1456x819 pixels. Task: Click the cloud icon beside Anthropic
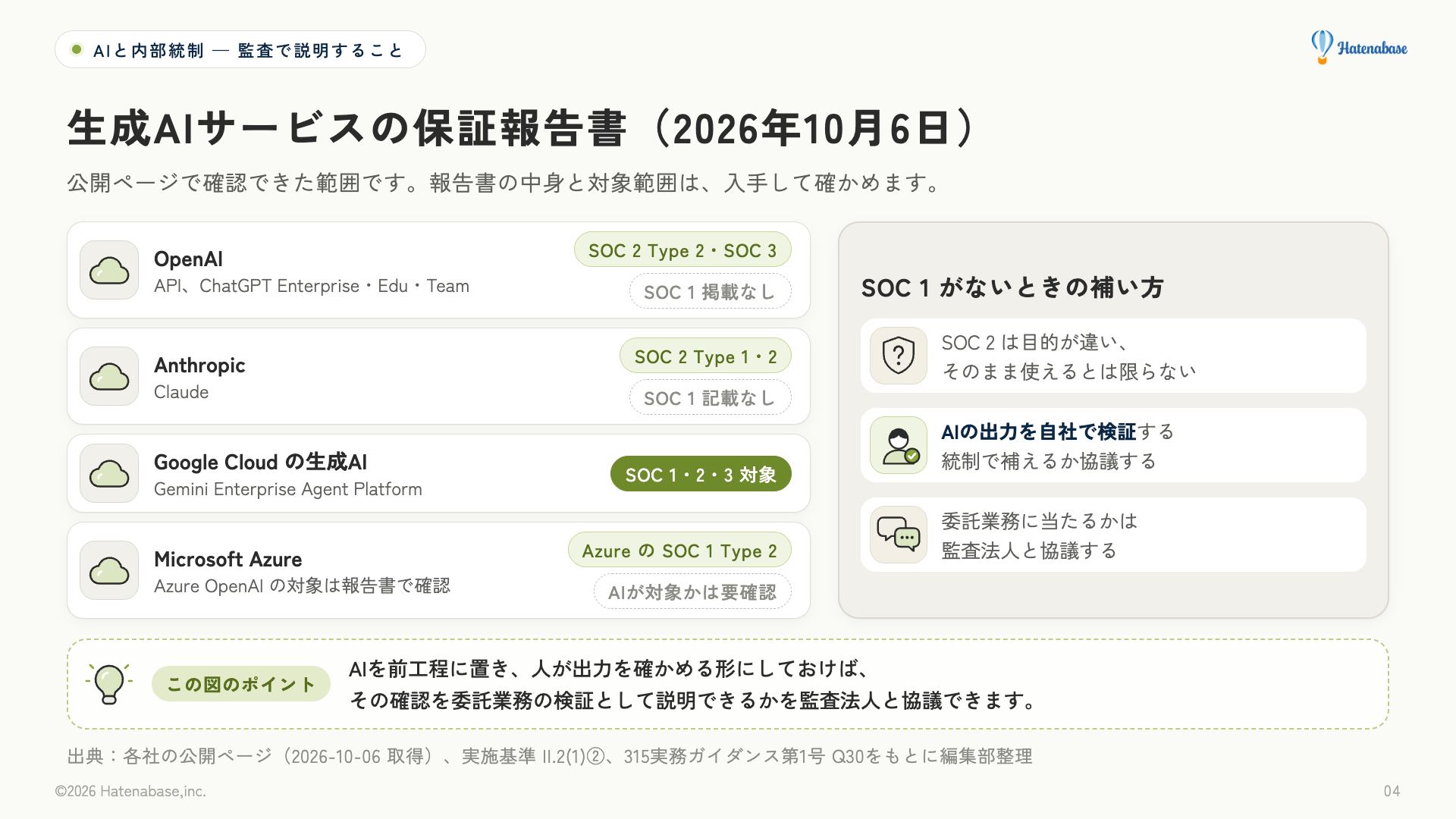109,376
